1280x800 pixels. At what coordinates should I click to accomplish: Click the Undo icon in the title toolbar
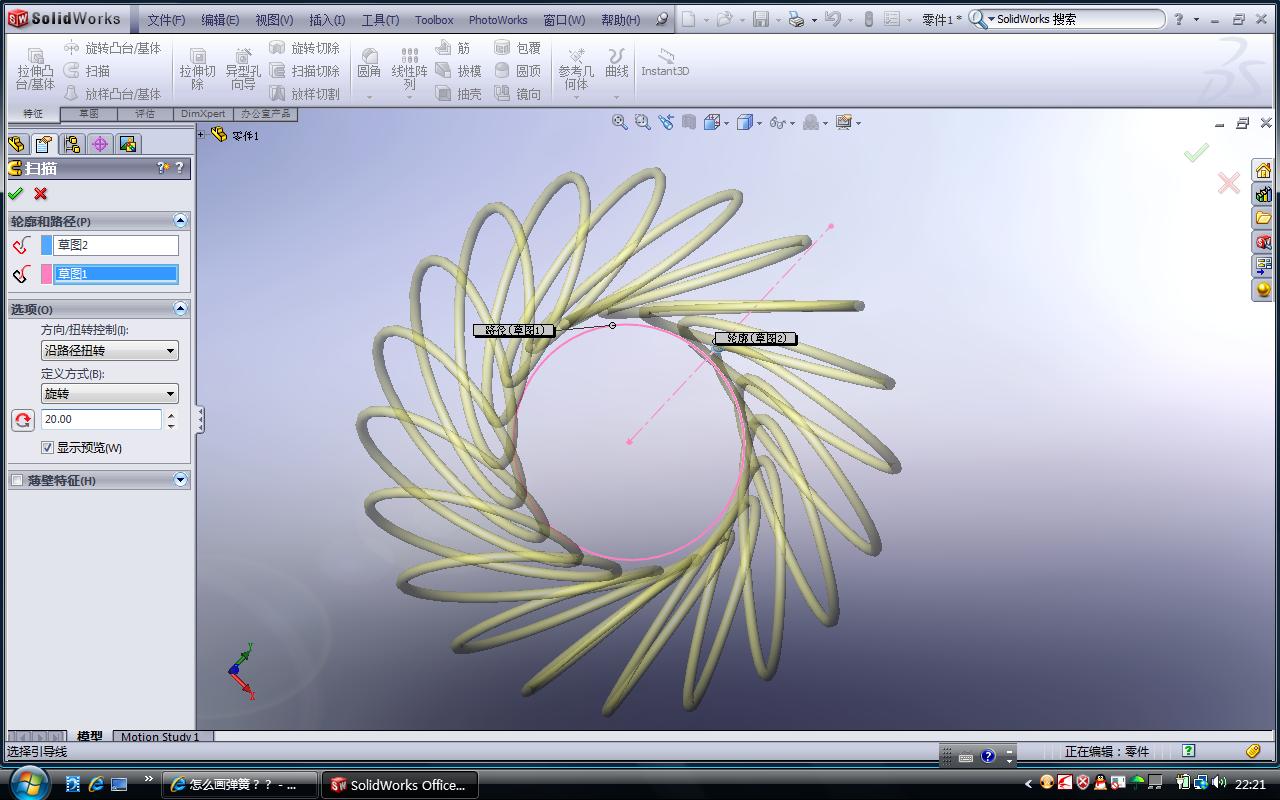(x=832, y=19)
